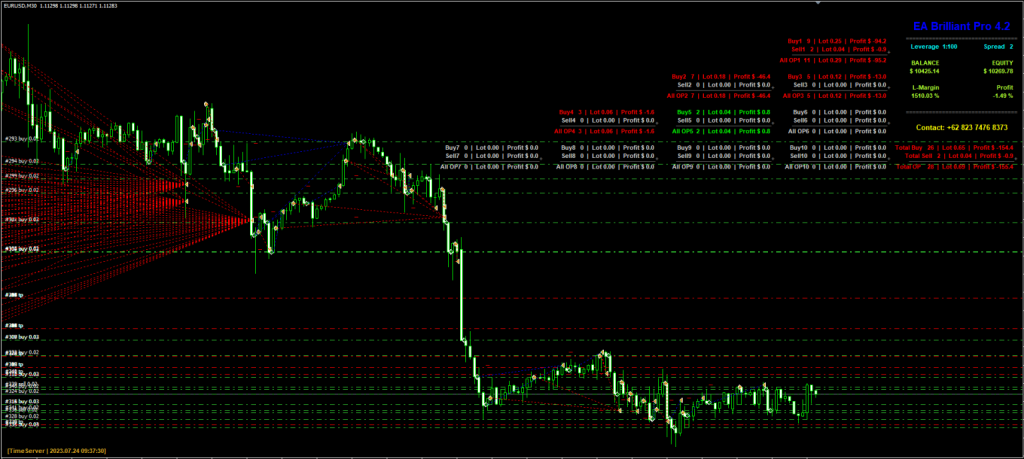Click the Buy10 lot and profit row

(838, 148)
